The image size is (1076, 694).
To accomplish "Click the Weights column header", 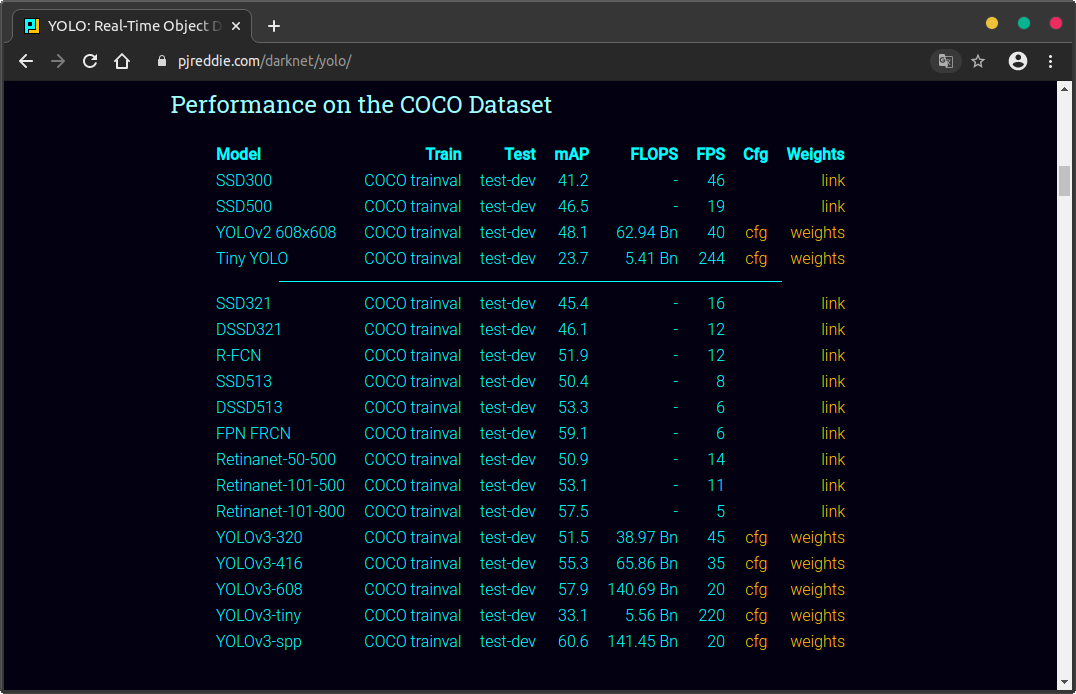I will 815,154.
